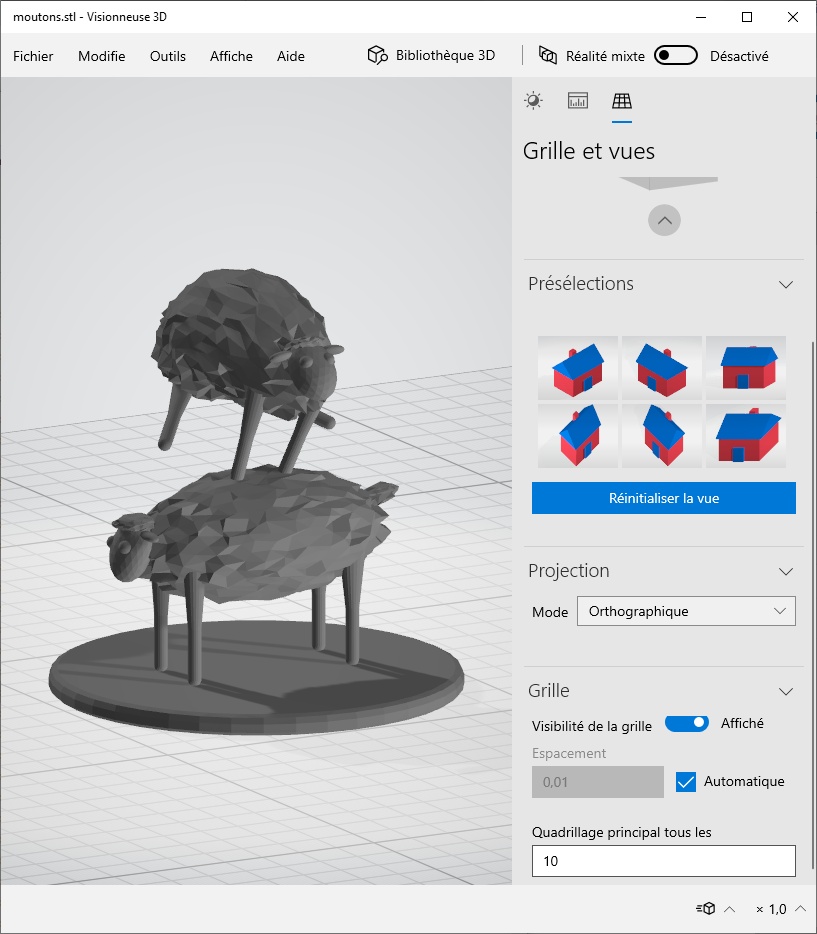Expand the × 1,0 speed chevron
The width and height of the screenshot is (817, 934).
point(800,909)
